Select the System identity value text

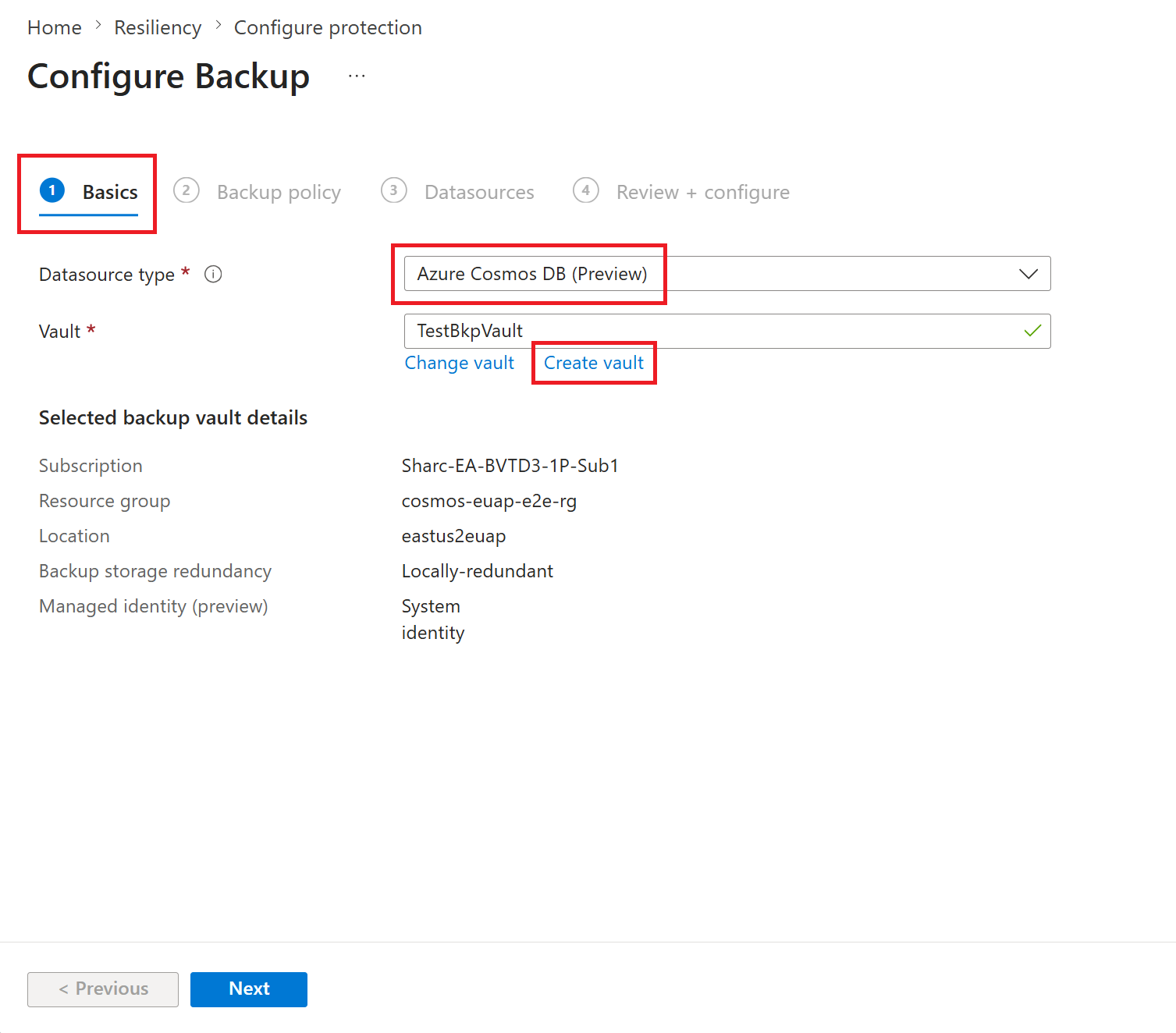pyautogui.click(x=433, y=619)
